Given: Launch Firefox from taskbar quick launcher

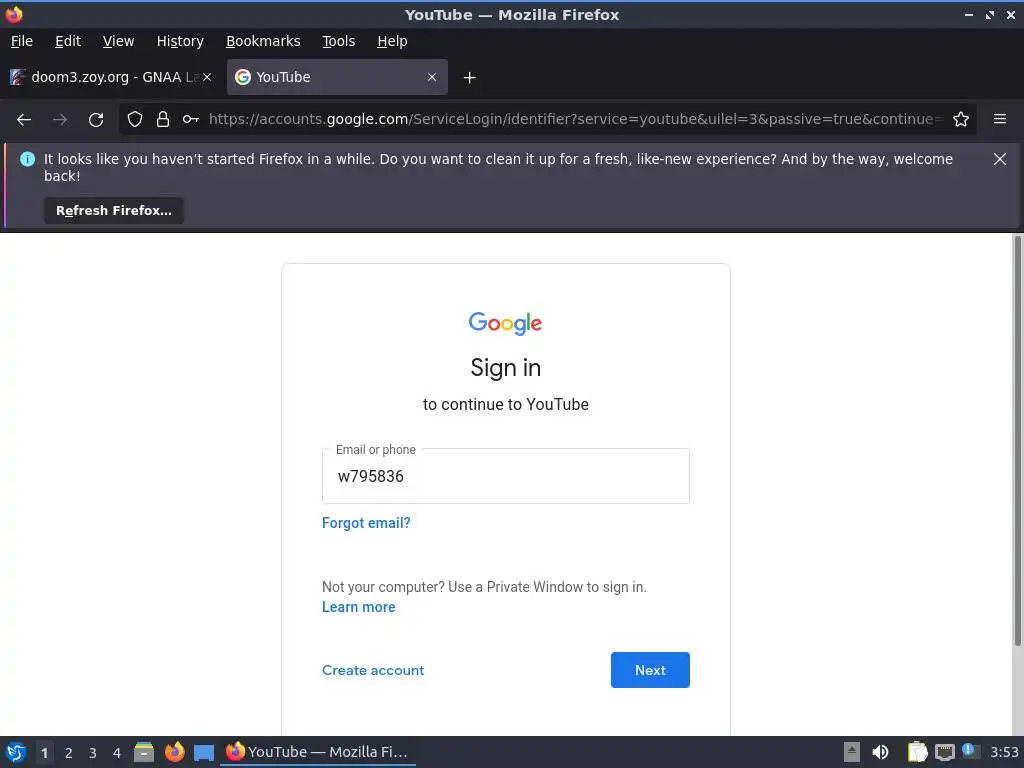Looking at the screenshot, I should (174, 752).
